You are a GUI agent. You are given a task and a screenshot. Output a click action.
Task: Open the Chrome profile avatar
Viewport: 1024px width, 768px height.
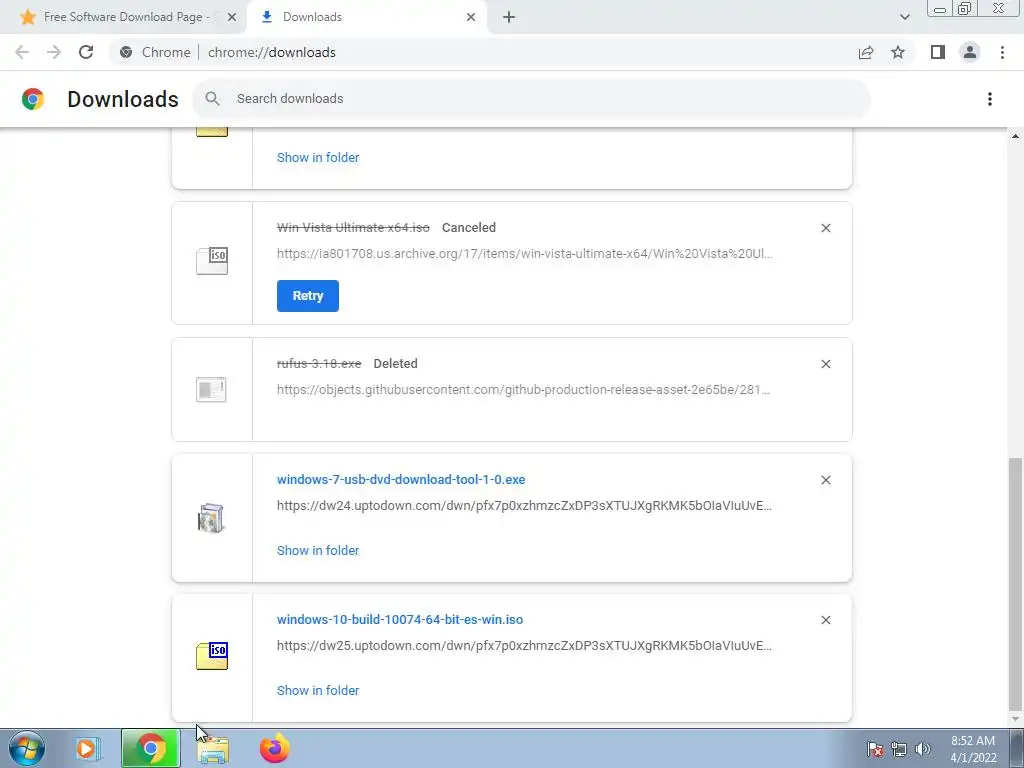point(970,52)
